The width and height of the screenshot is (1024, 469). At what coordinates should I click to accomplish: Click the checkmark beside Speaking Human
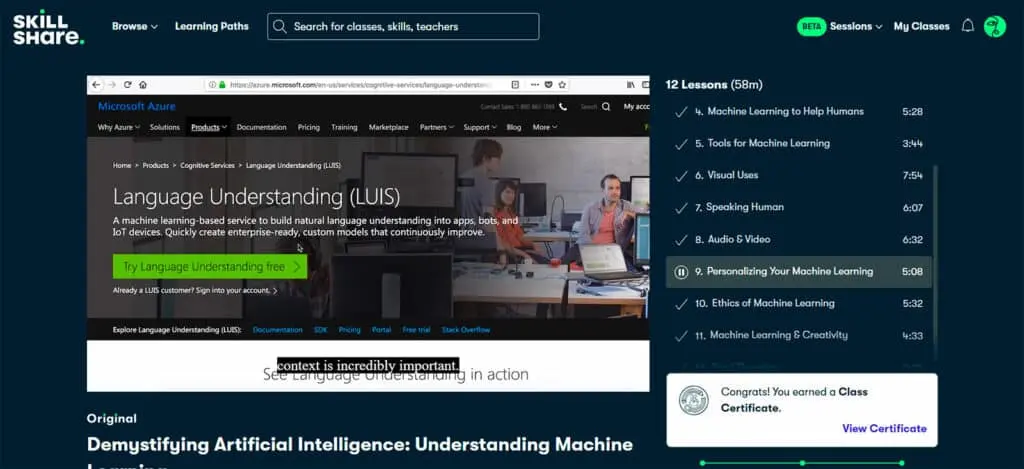click(681, 208)
